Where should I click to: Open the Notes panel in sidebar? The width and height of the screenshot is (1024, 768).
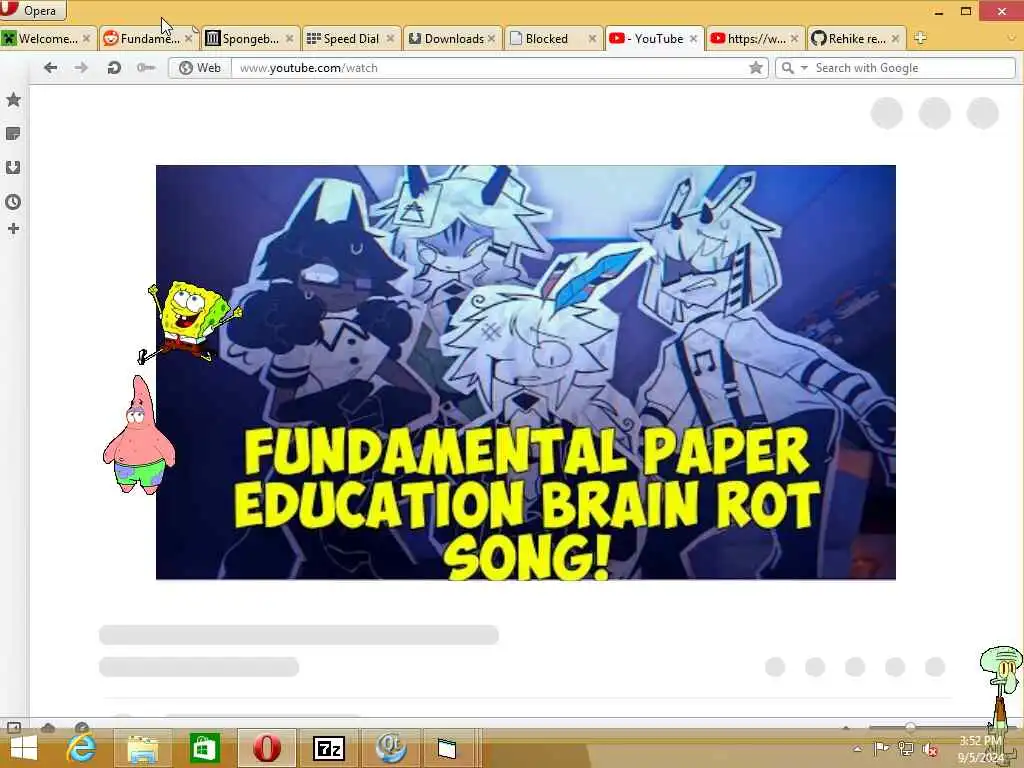pyautogui.click(x=13, y=134)
